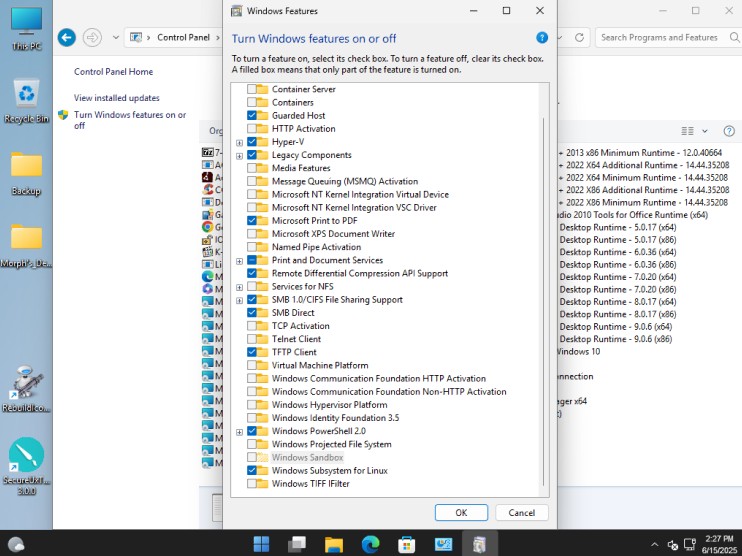Expand the Windows PowerShell 2.0 node
The height and width of the screenshot is (556, 742).
(x=239, y=432)
